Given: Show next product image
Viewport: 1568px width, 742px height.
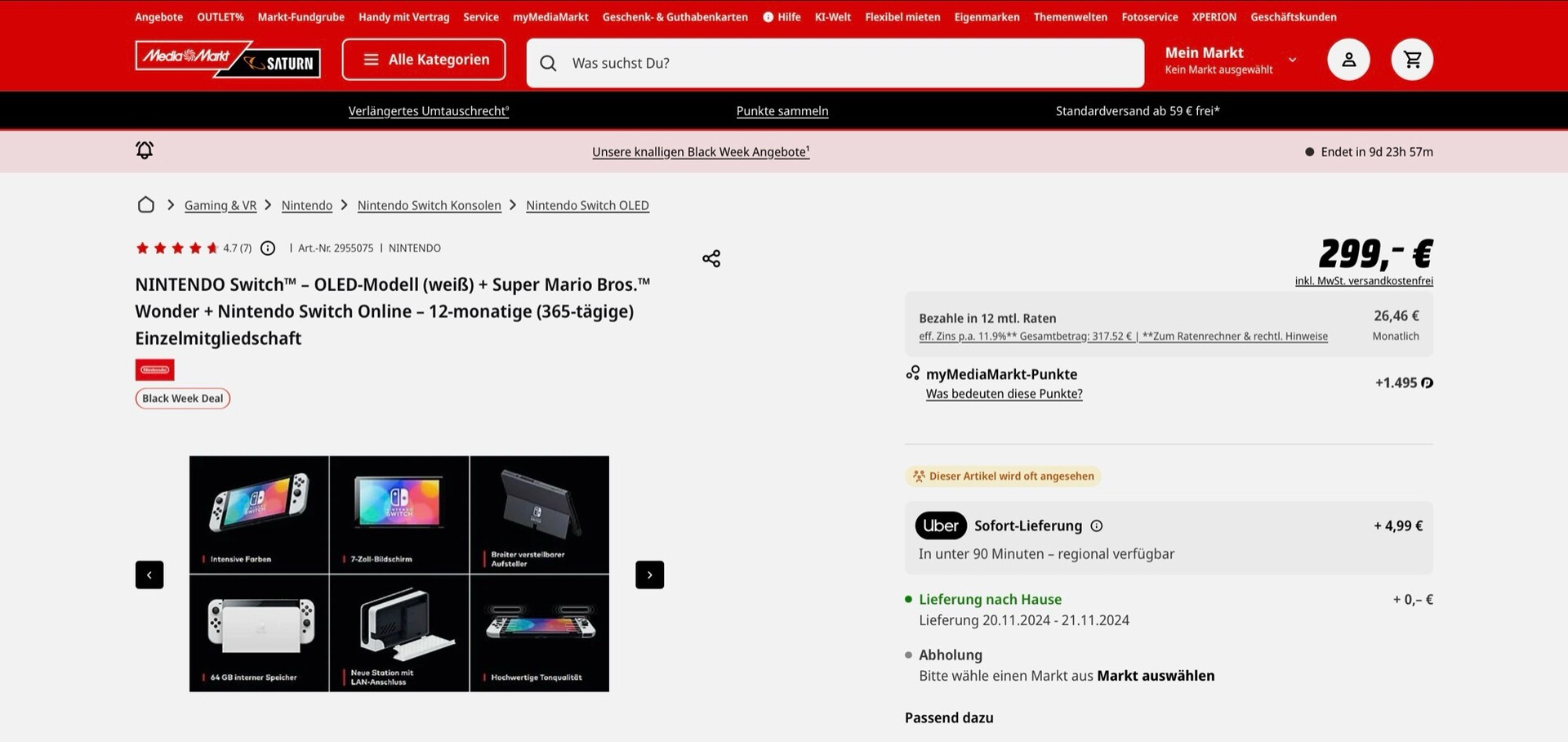Looking at the screenshot, I should tap(649, 574).
